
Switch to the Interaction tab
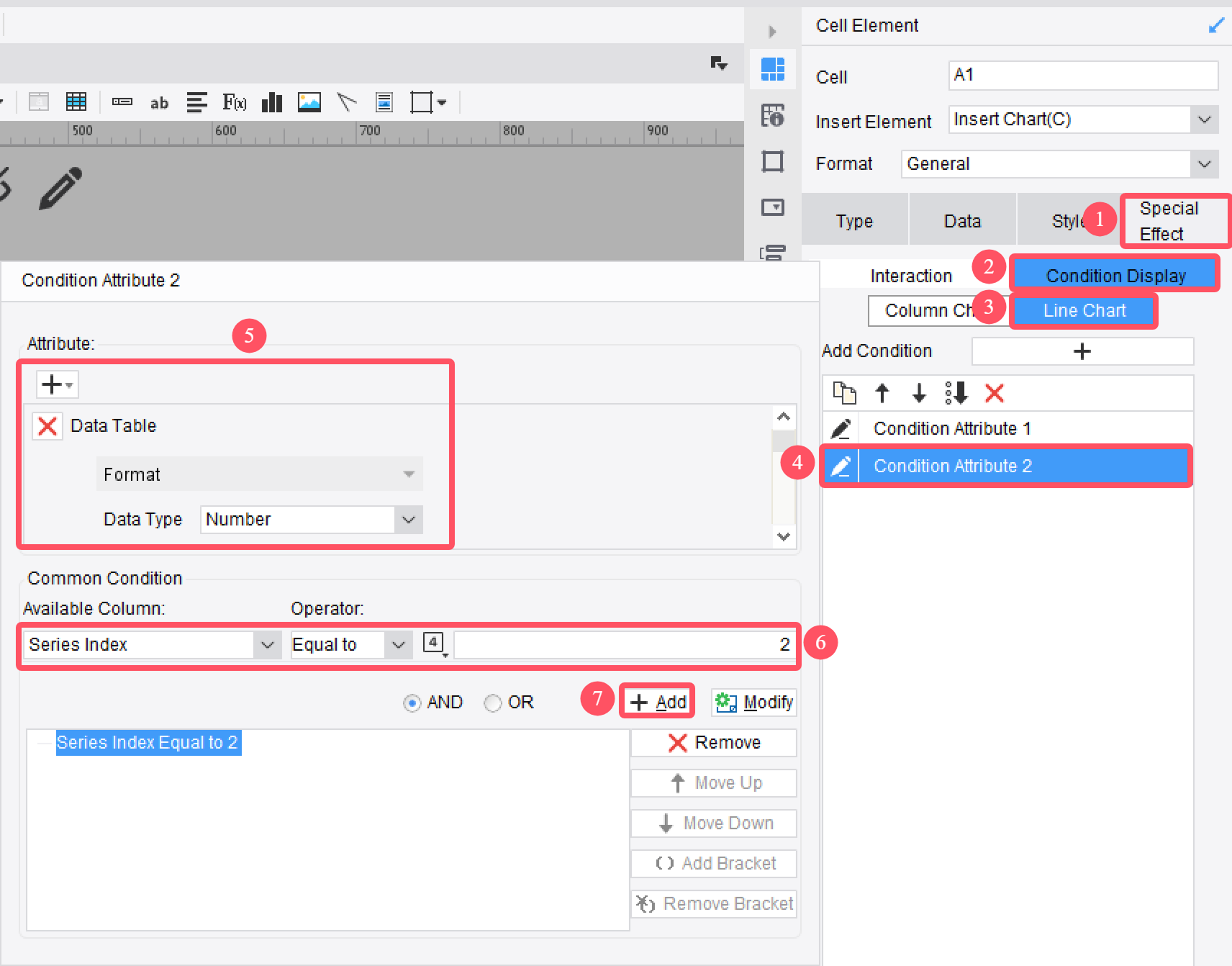pos(911,276)
